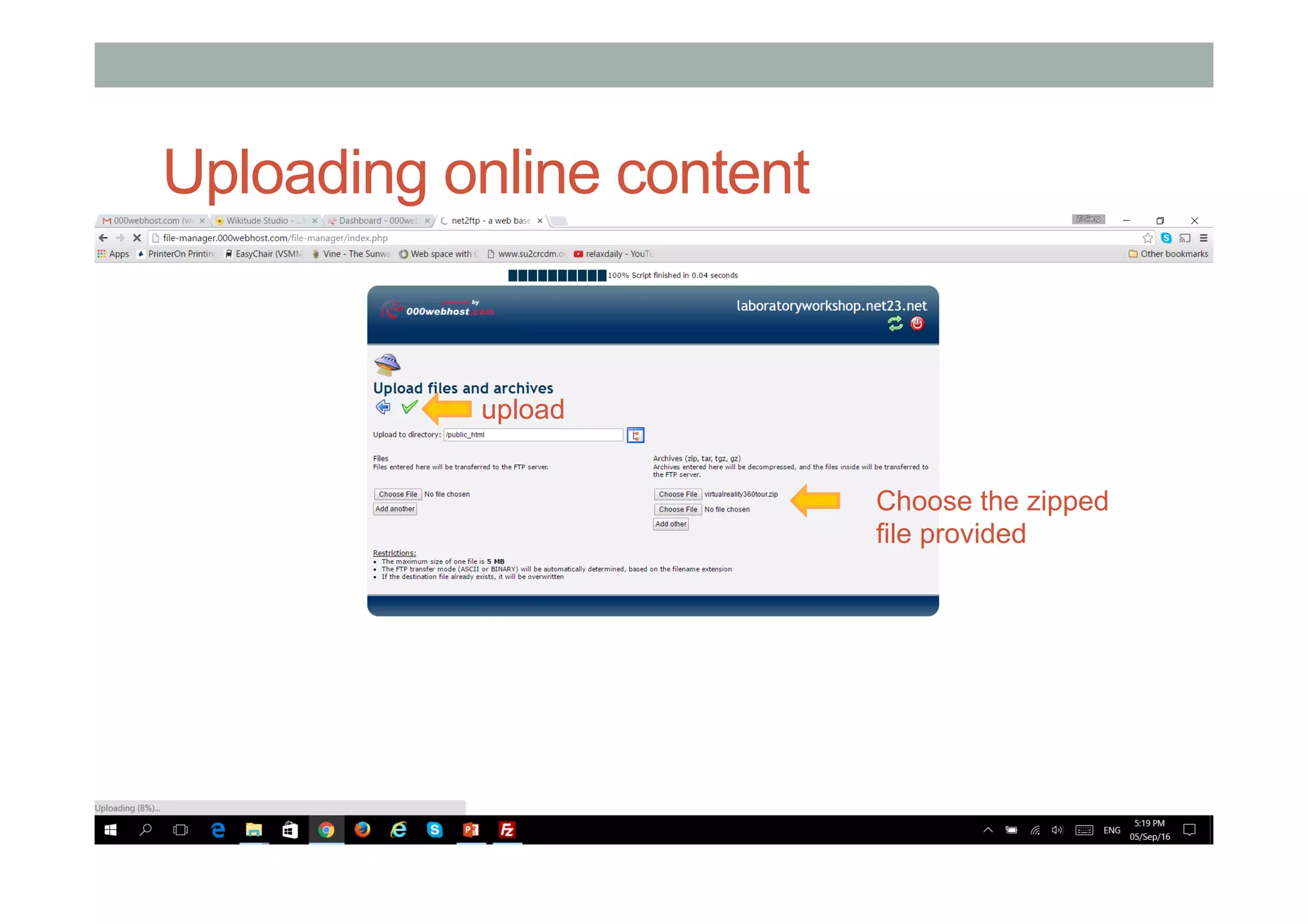Open PowerPoint from taskbar
The image size is (1308, 924).
(471, 830)
